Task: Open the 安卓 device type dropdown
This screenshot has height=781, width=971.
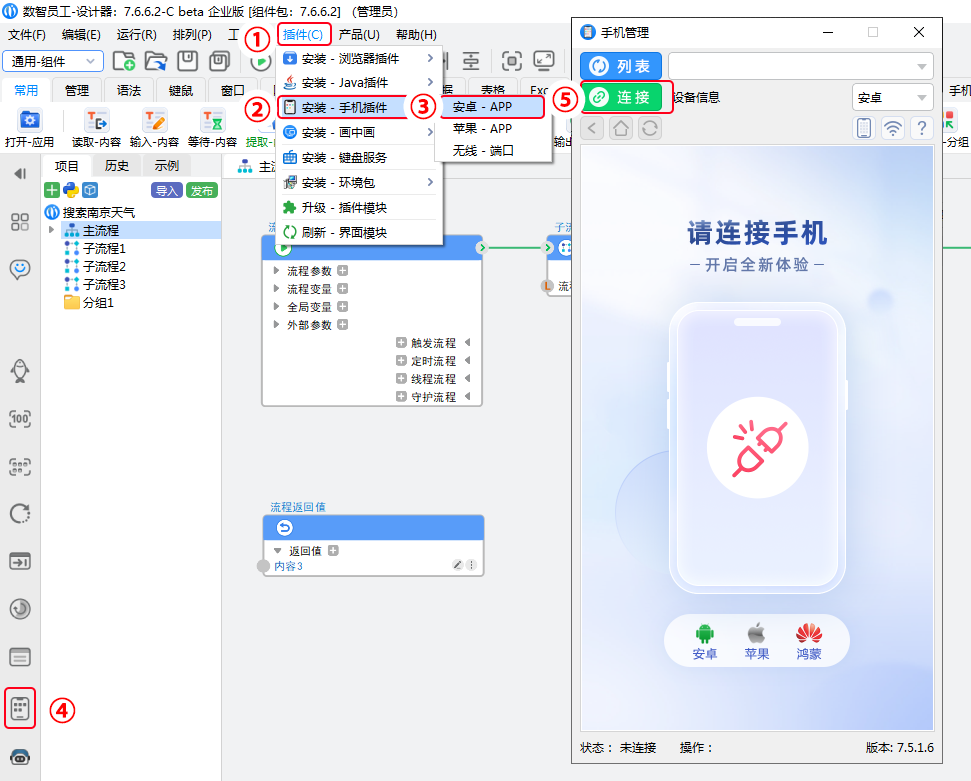Action: (892, 98)
